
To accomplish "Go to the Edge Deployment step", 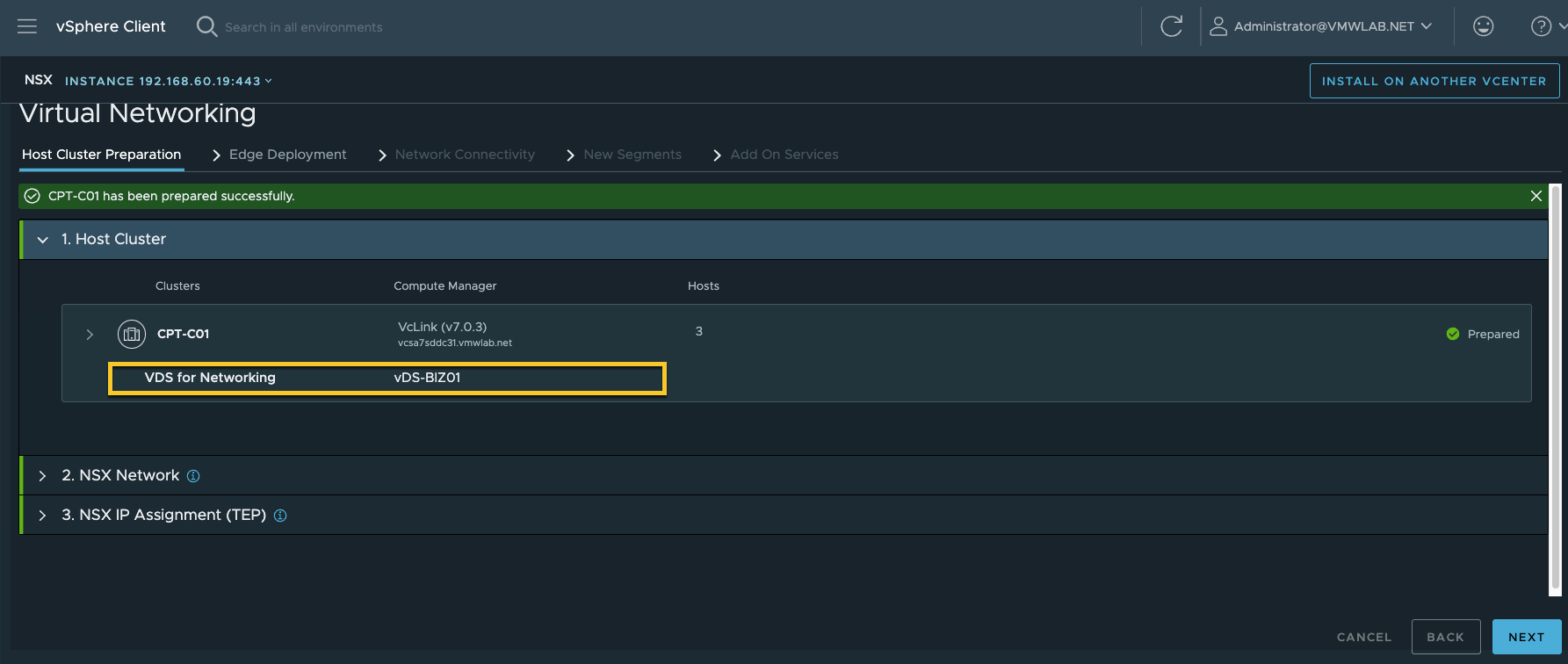I will click(287, 155).
